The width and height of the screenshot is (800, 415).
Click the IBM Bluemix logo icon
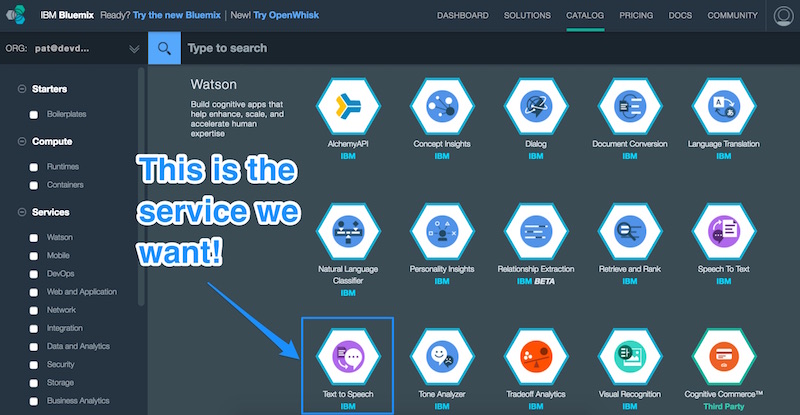16,15
